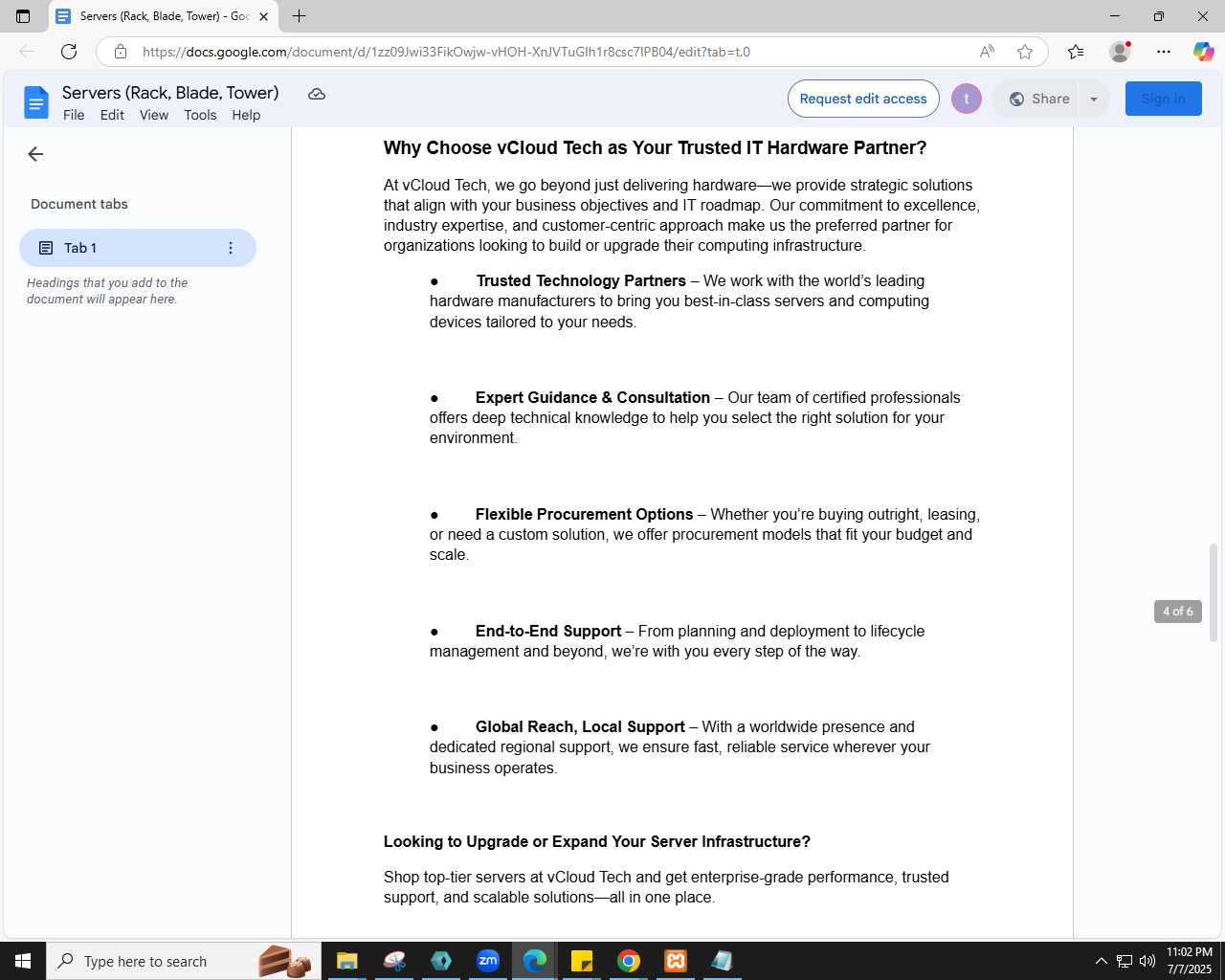Click the Google Docs home icon
The width and height of the screenshot is (1225, 980).
(35, 102)
